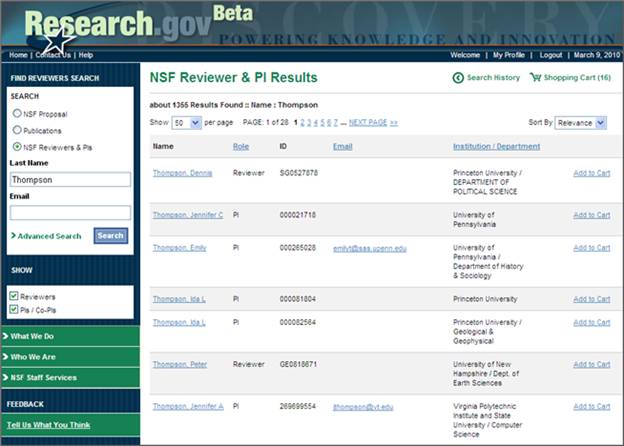The height and width of the screenshot is (446, 624).
Task: Go to My Profile in top bar
Action: click(x=510, y=55)
